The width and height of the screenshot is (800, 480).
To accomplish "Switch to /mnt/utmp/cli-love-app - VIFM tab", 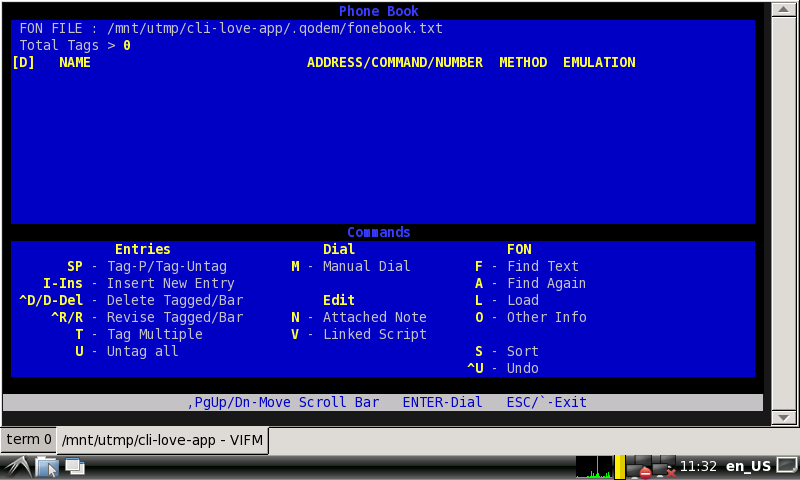I will (162, 440).
